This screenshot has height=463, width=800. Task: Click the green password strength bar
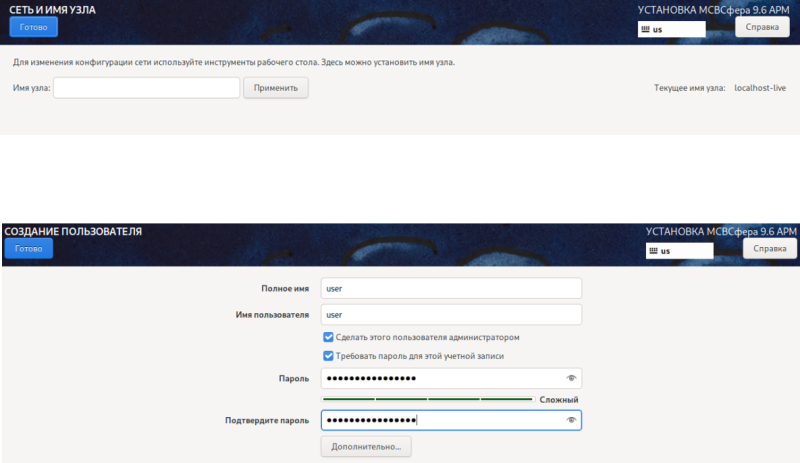click(427, 399)
